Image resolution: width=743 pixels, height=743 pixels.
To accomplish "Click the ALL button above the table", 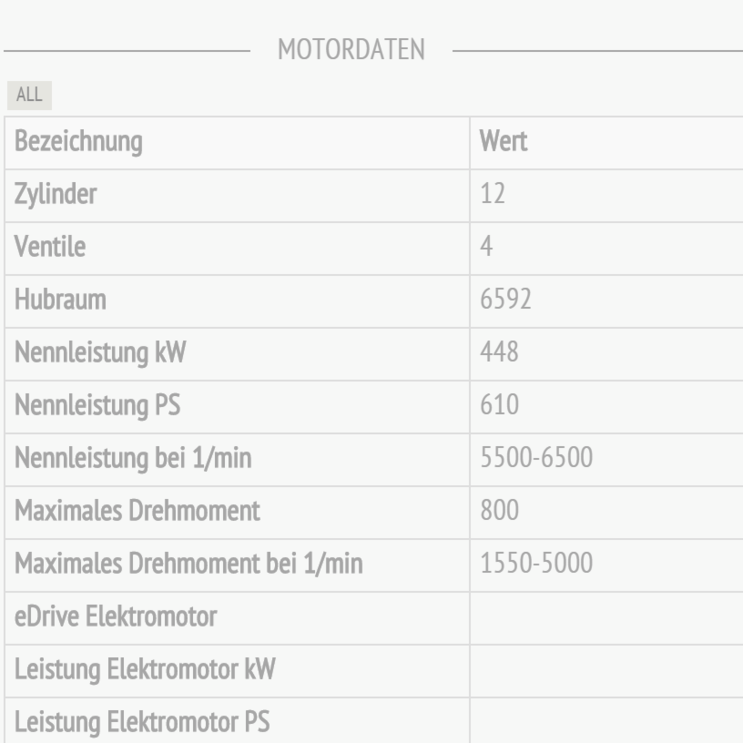I will (28, 96).
